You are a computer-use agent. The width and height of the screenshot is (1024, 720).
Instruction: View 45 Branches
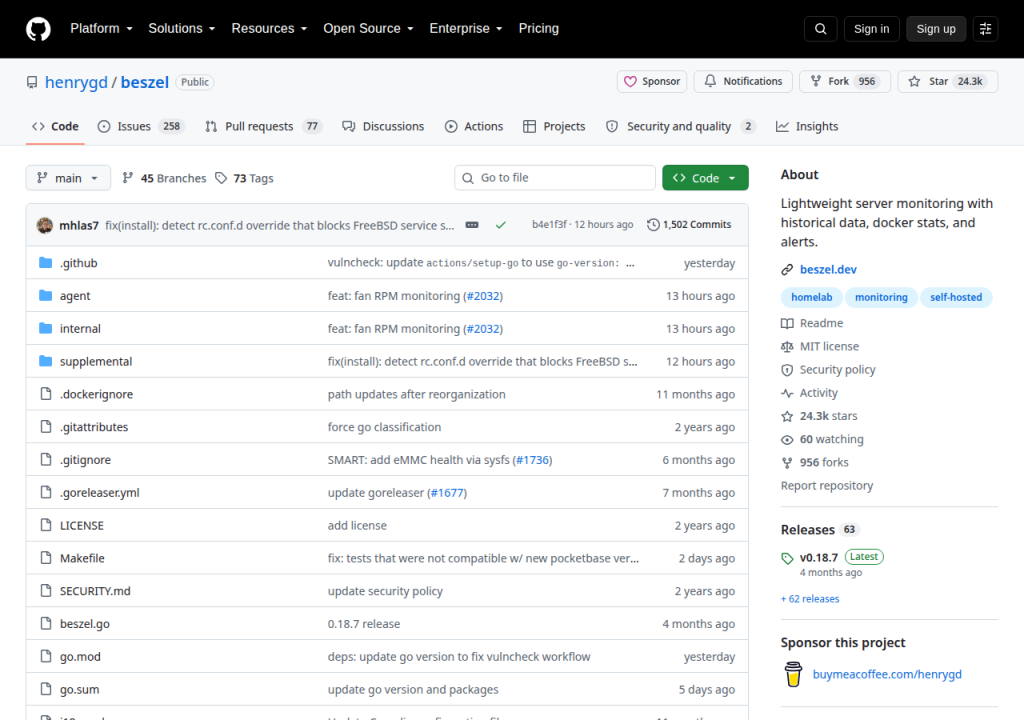click(x=165, y=178)
